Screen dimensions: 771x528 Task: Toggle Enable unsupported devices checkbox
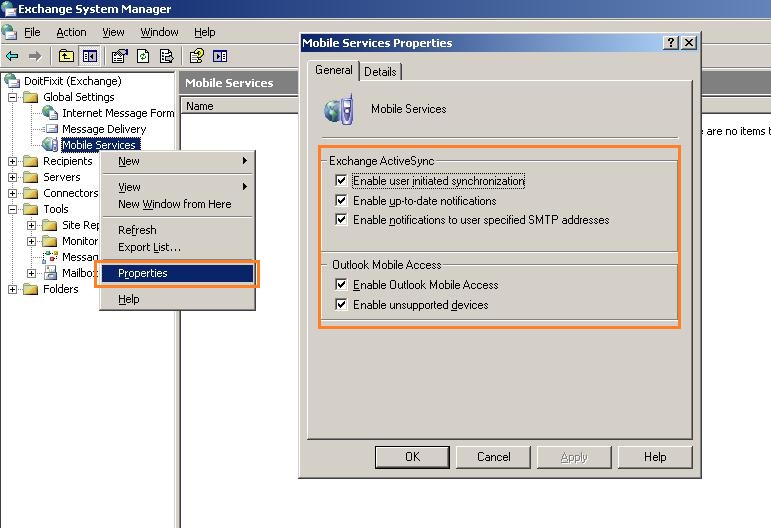tap(341, 304)
